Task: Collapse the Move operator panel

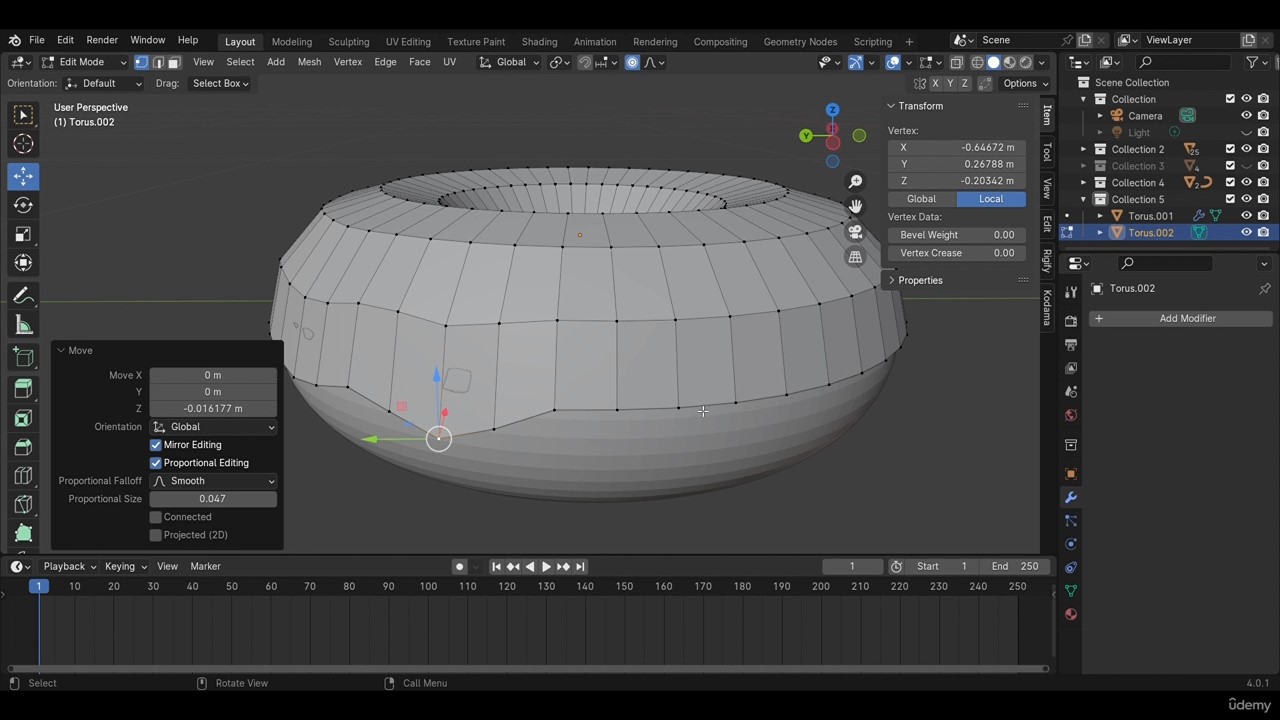Action: pyautogui.click(x=61, y=351)
